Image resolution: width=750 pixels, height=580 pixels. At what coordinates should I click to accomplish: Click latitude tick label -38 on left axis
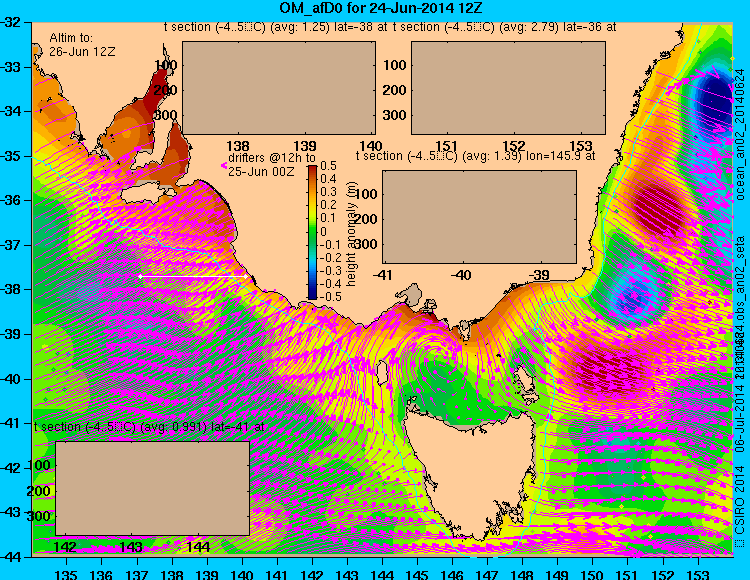[11, 289]
